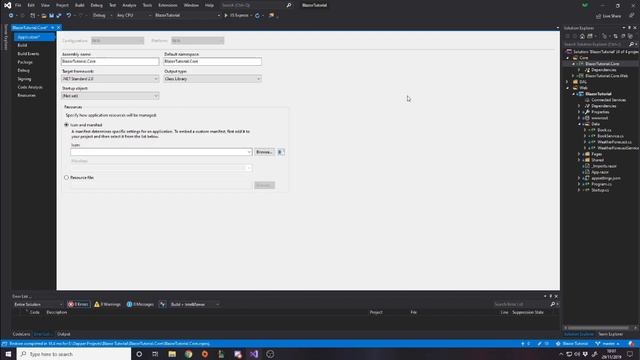The width and height of the screenshot is (640, 360).
Task: Open the Debug menu
Action: pyautogui.click(x=97, y=5)
